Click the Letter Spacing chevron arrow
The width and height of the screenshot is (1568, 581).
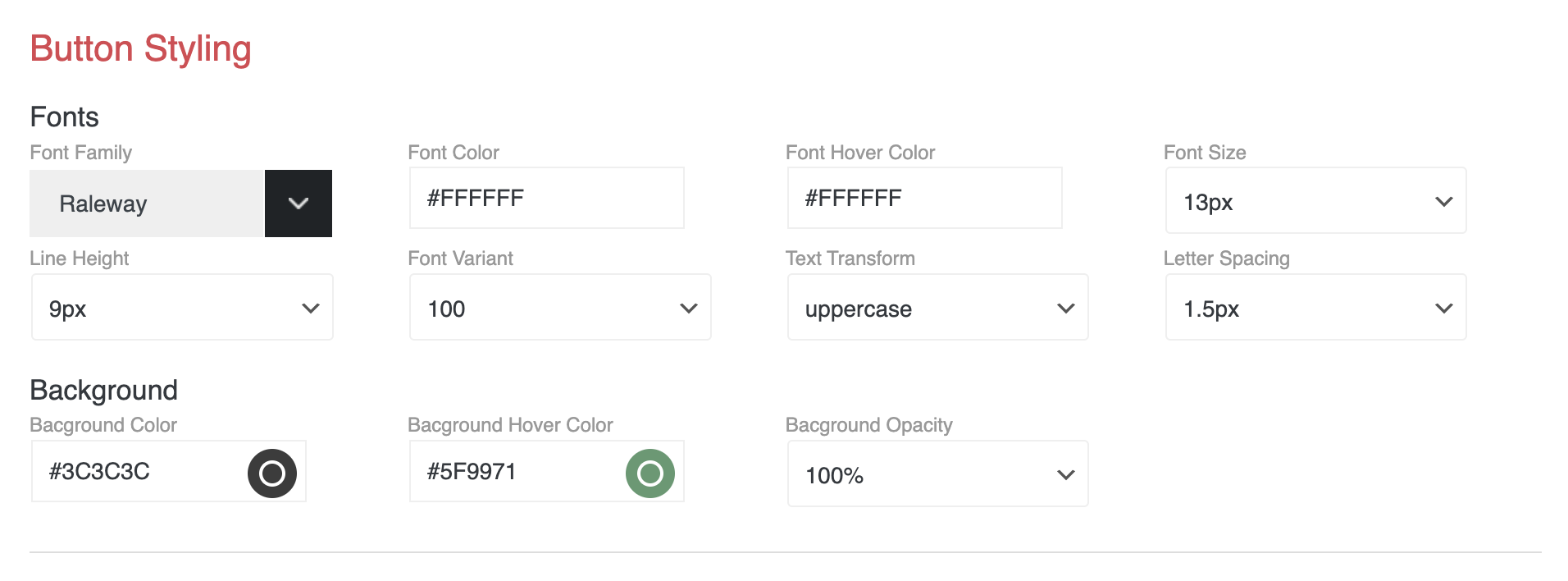click(1444, 309)
